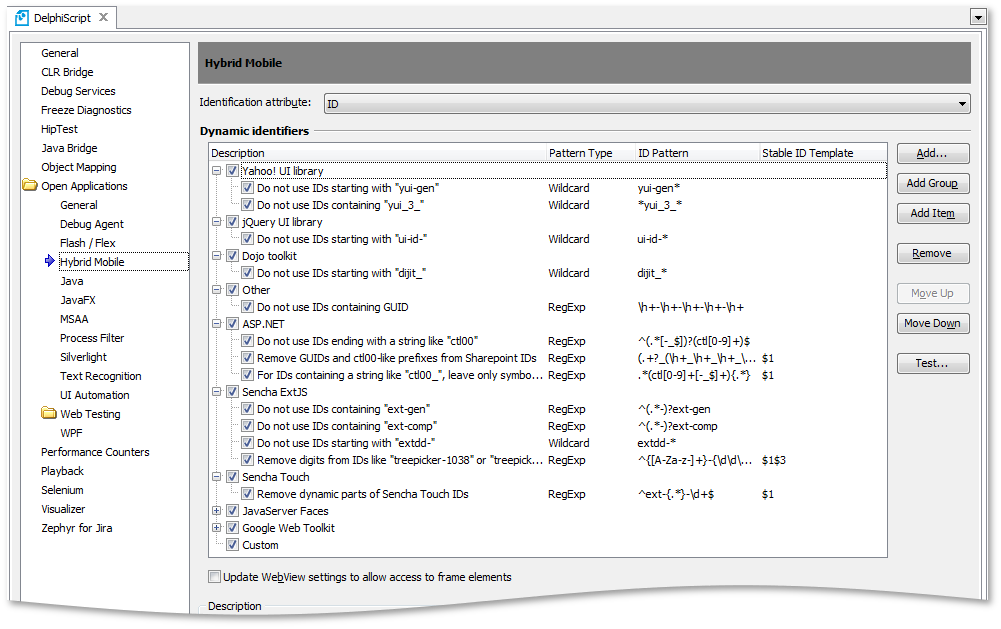Click the DelphiScript tab file icon

coord(22,18)
